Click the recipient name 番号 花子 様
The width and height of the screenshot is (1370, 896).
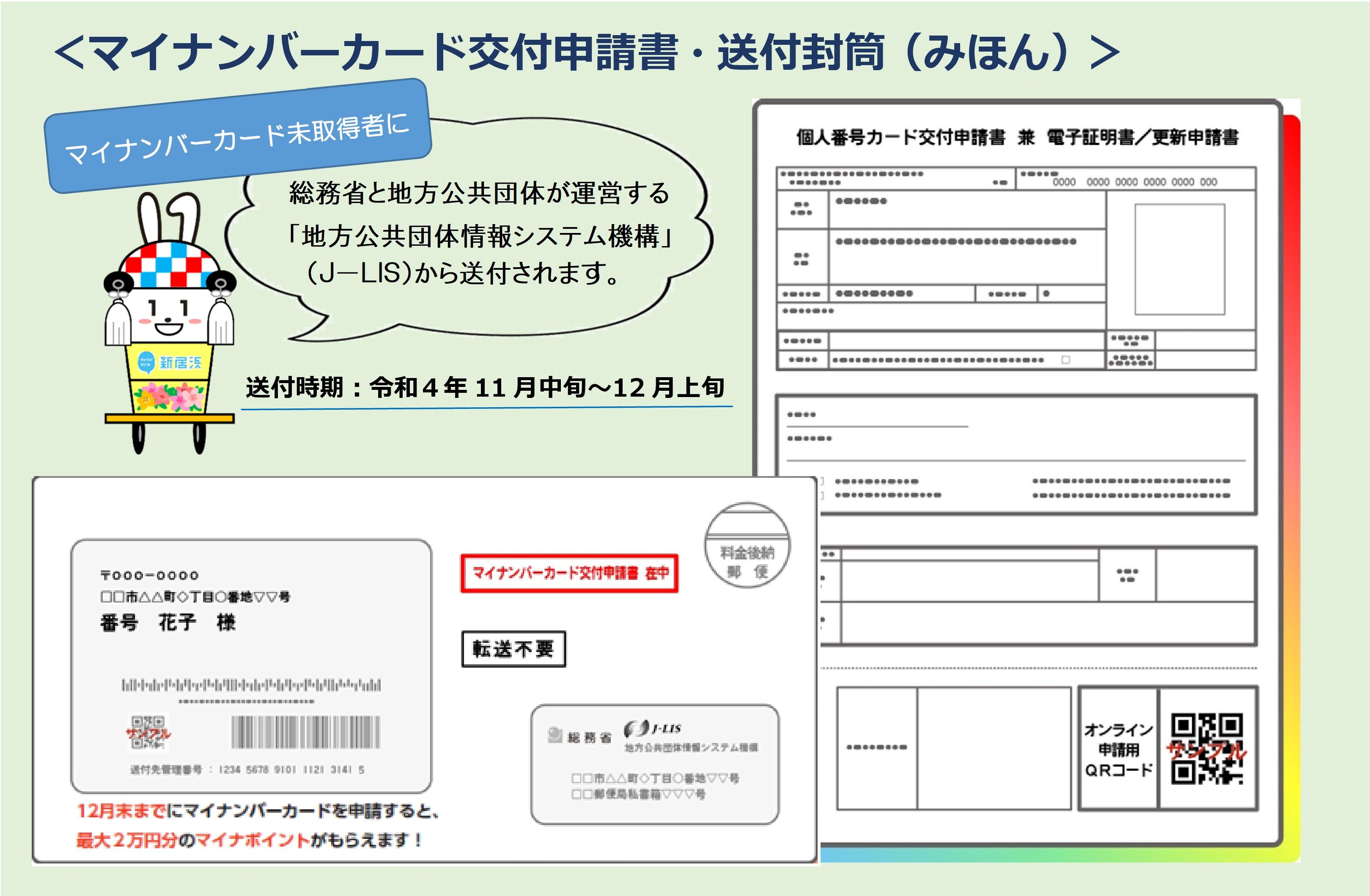coord(167,623)
